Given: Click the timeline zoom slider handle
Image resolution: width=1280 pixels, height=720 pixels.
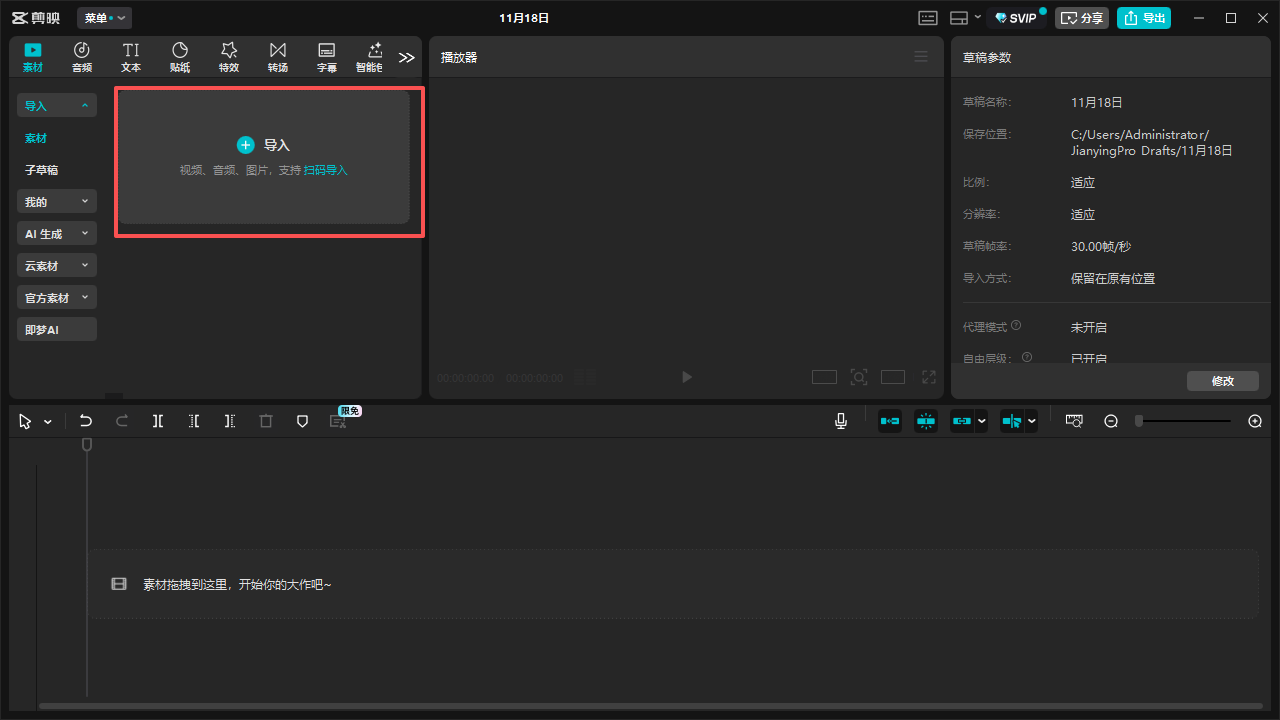Looking at the screenshot, I should [x=1139, y=421].
